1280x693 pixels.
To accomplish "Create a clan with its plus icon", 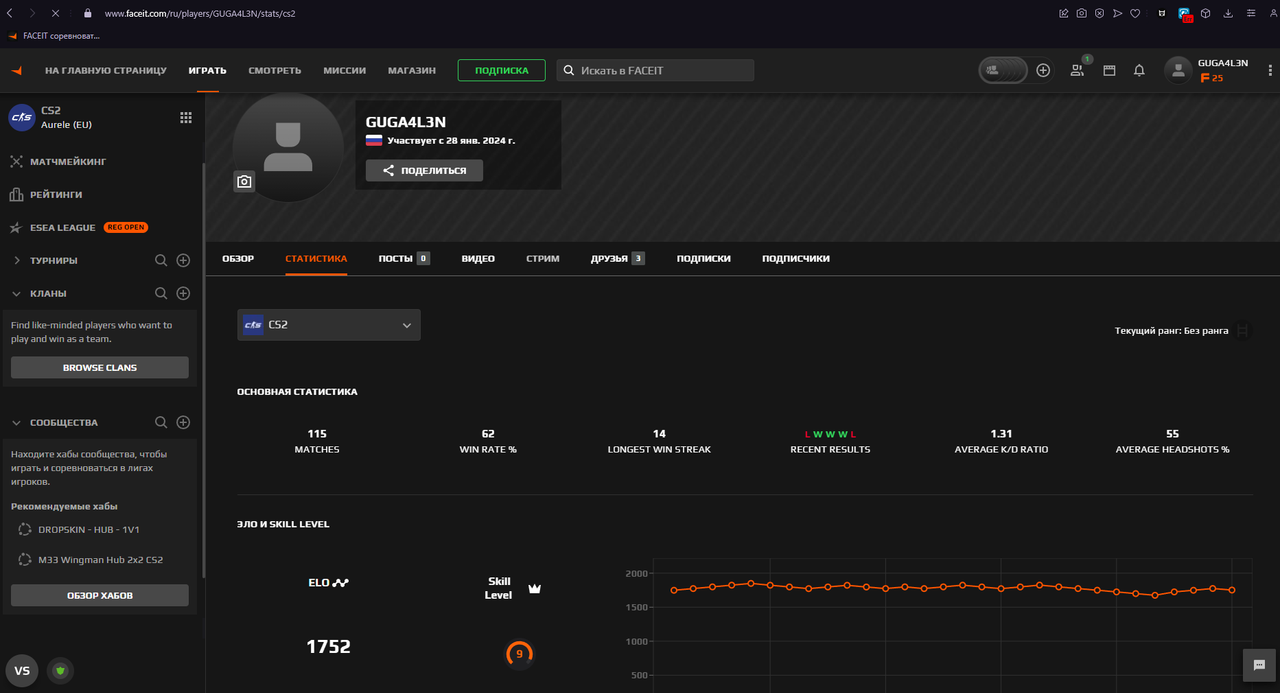I will pos(183,293).
